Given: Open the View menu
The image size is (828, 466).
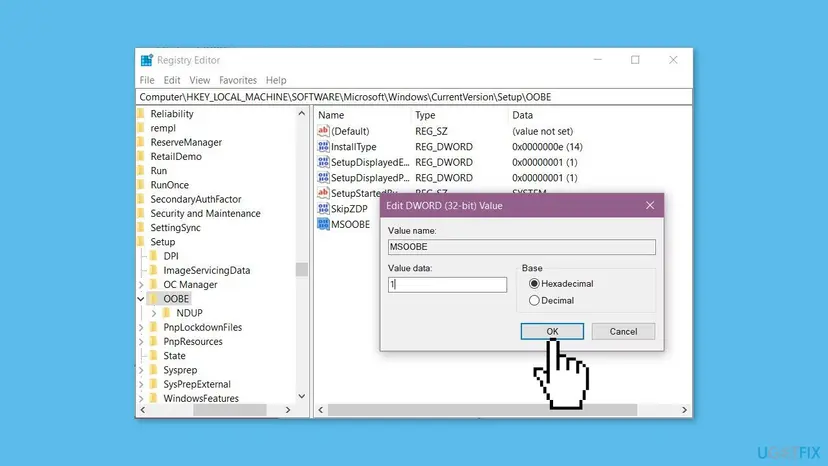Looking at the screenshot, I should [200, 80].
